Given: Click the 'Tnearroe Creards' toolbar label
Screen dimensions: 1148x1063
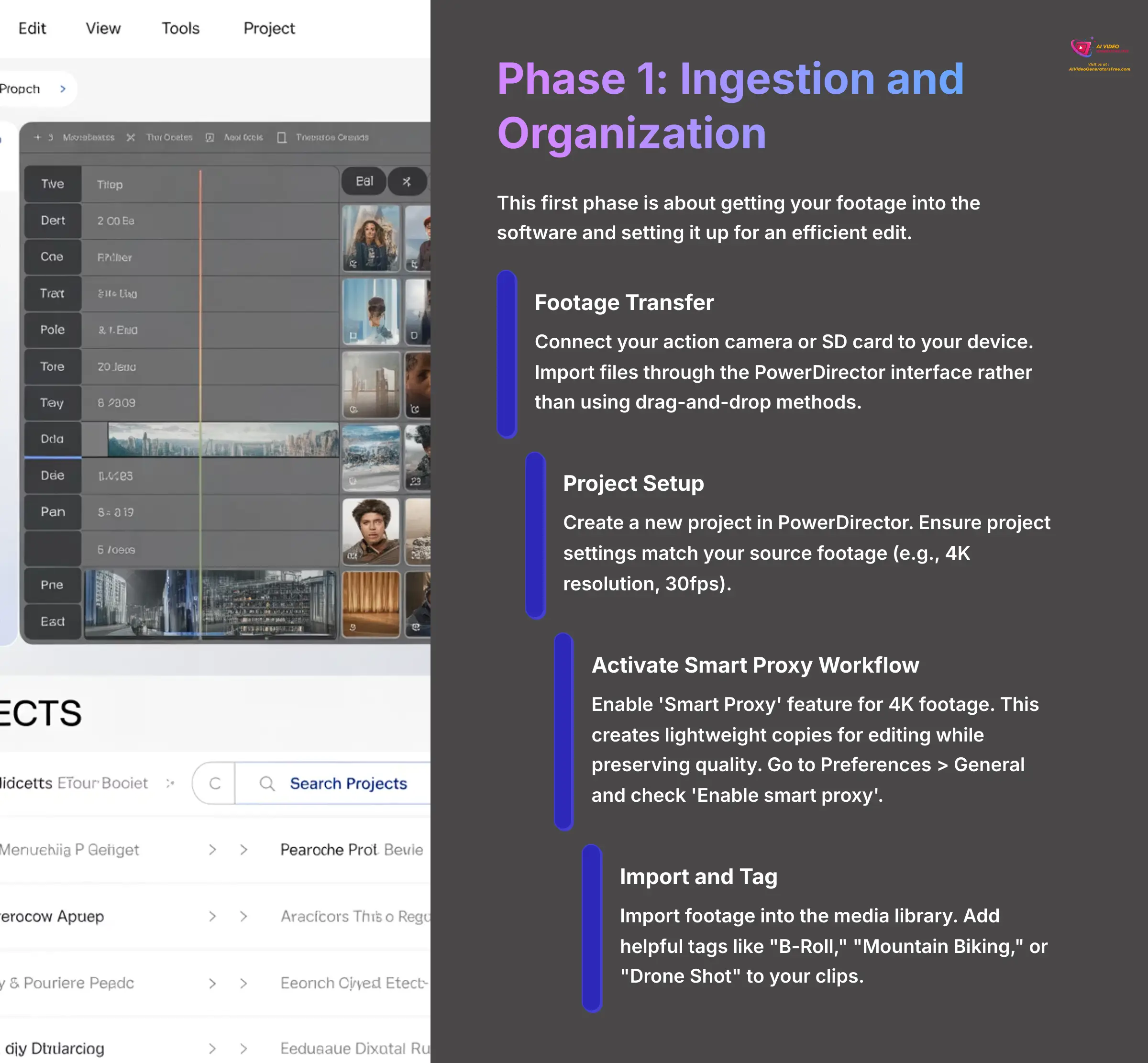Looking at the screenshot, I should tap(332, 137).
